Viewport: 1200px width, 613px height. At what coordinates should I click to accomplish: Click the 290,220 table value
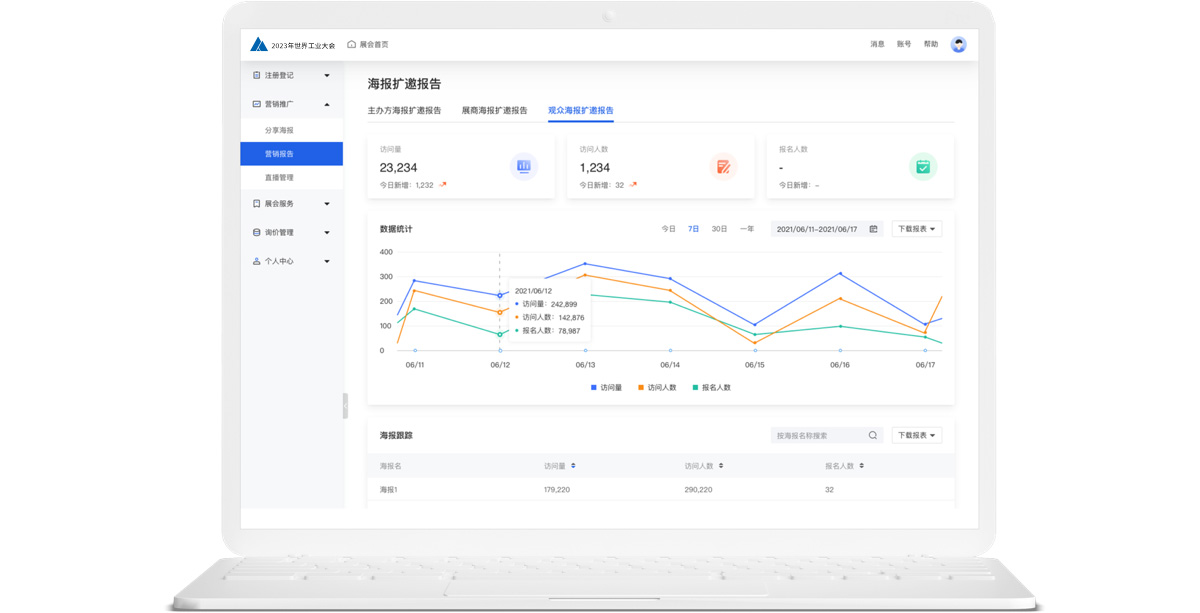tap(698, 490)
